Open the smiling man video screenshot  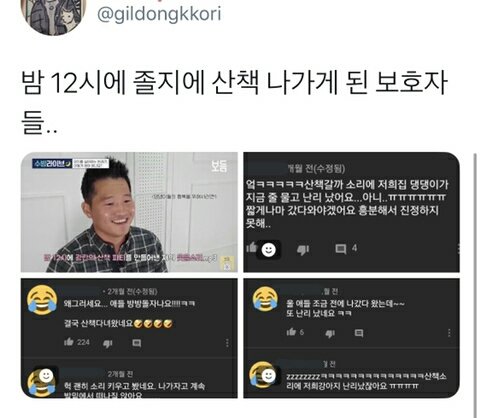[129, 212]
